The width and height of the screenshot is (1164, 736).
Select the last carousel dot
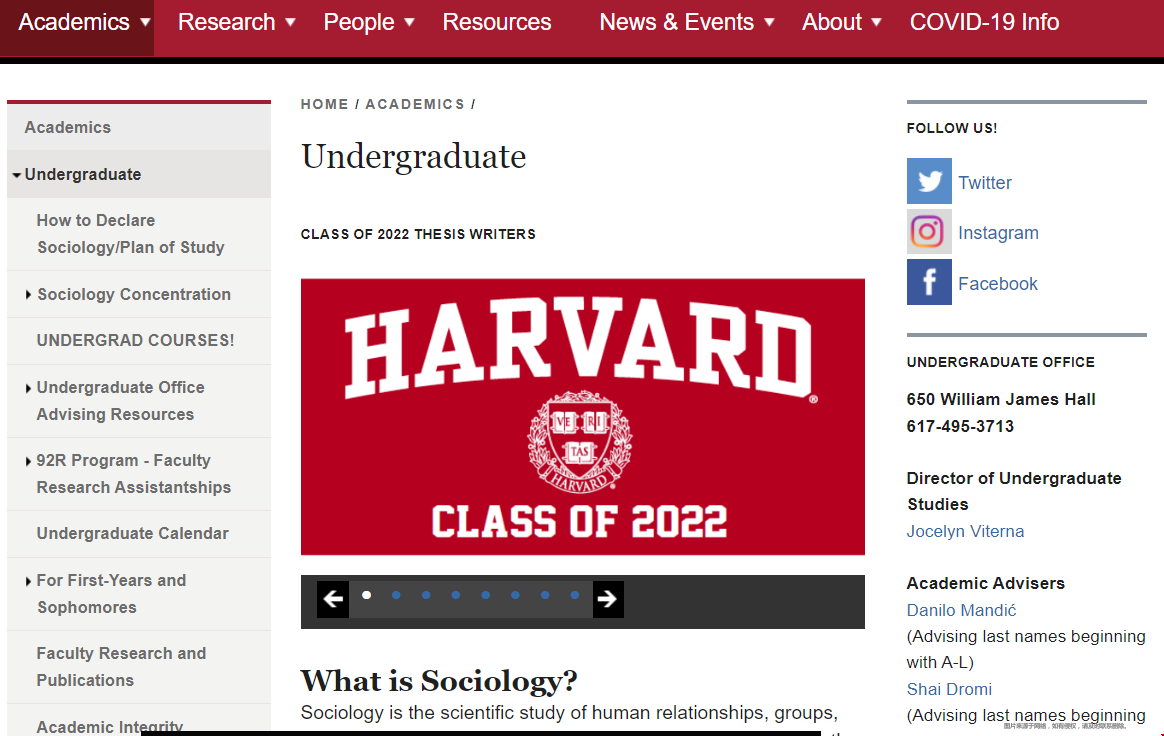[x=575, y=595]
